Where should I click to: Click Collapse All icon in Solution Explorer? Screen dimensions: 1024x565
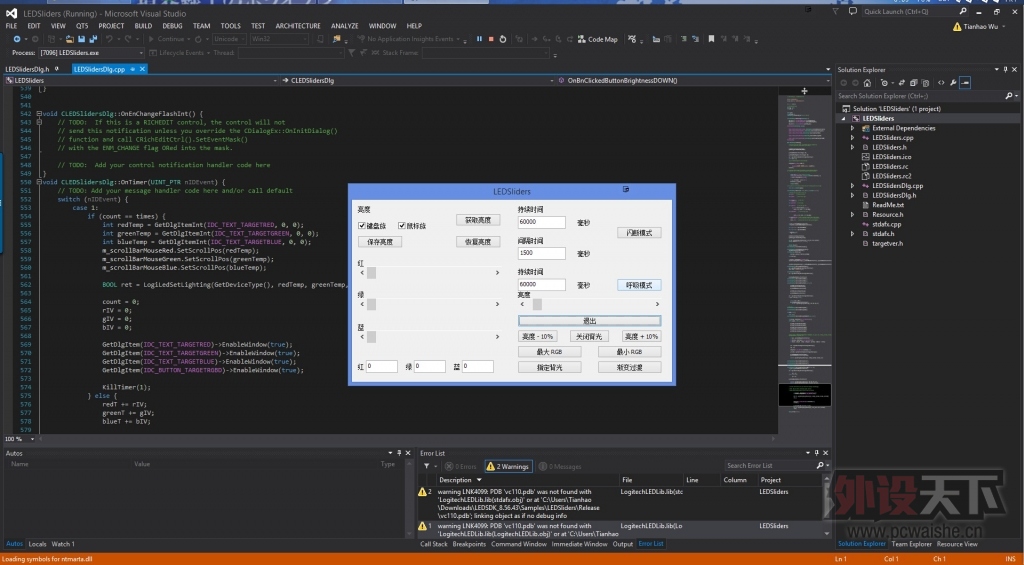pos(916,83)
